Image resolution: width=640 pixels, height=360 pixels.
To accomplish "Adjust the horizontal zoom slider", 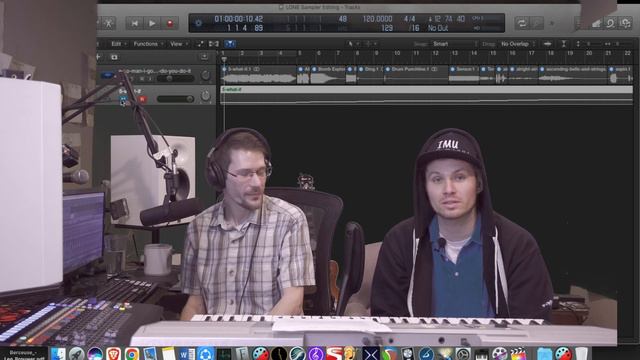I will [618, 44].
